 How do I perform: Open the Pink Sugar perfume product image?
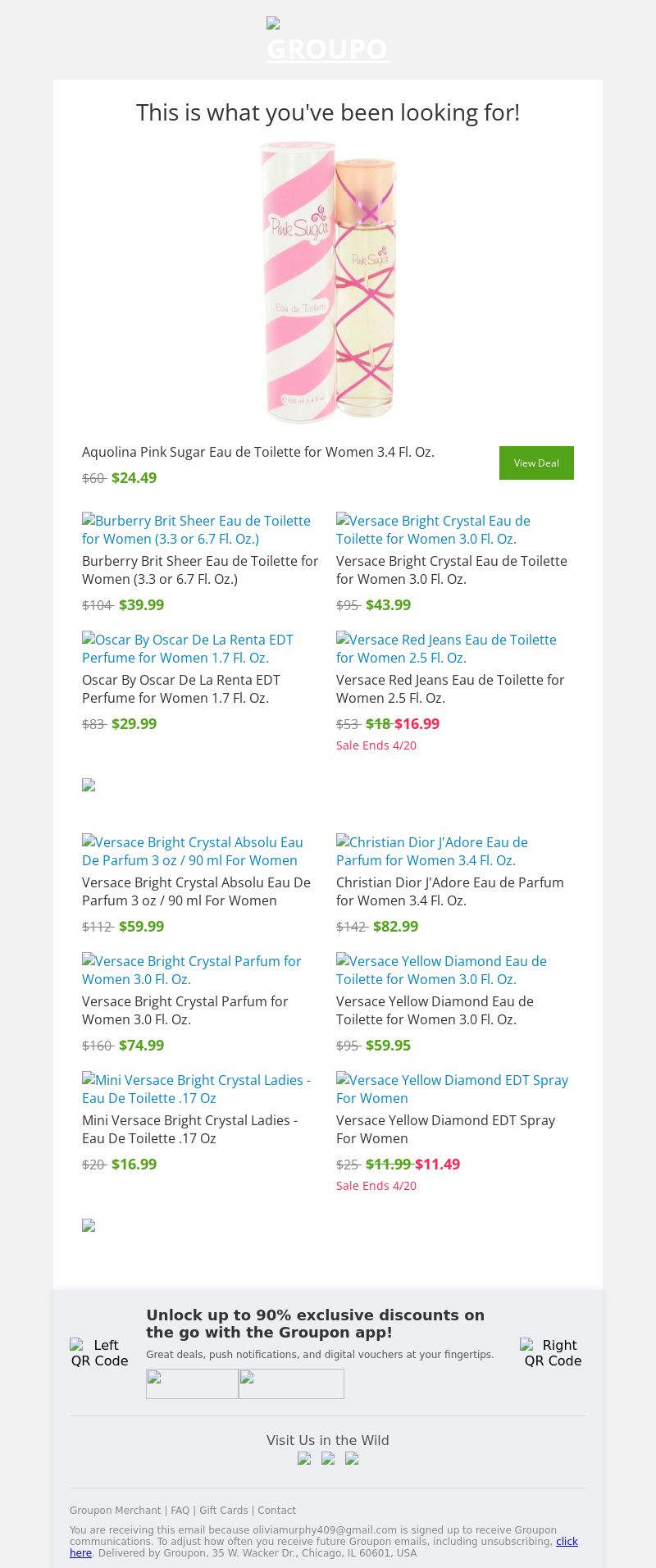(x=328, y=281)
